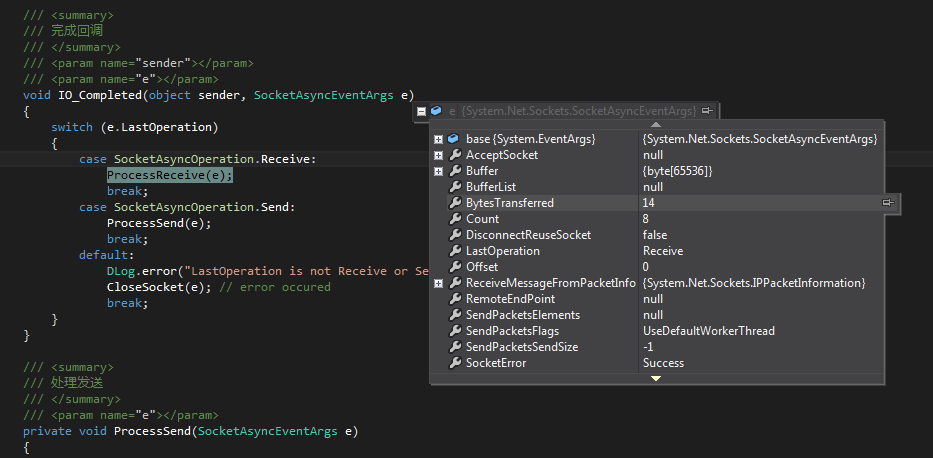The height and width of the screenshot is (458, 933).
Task: Expand the ReceiveMessageFromPacketInfo node
Action: (439, 283)
